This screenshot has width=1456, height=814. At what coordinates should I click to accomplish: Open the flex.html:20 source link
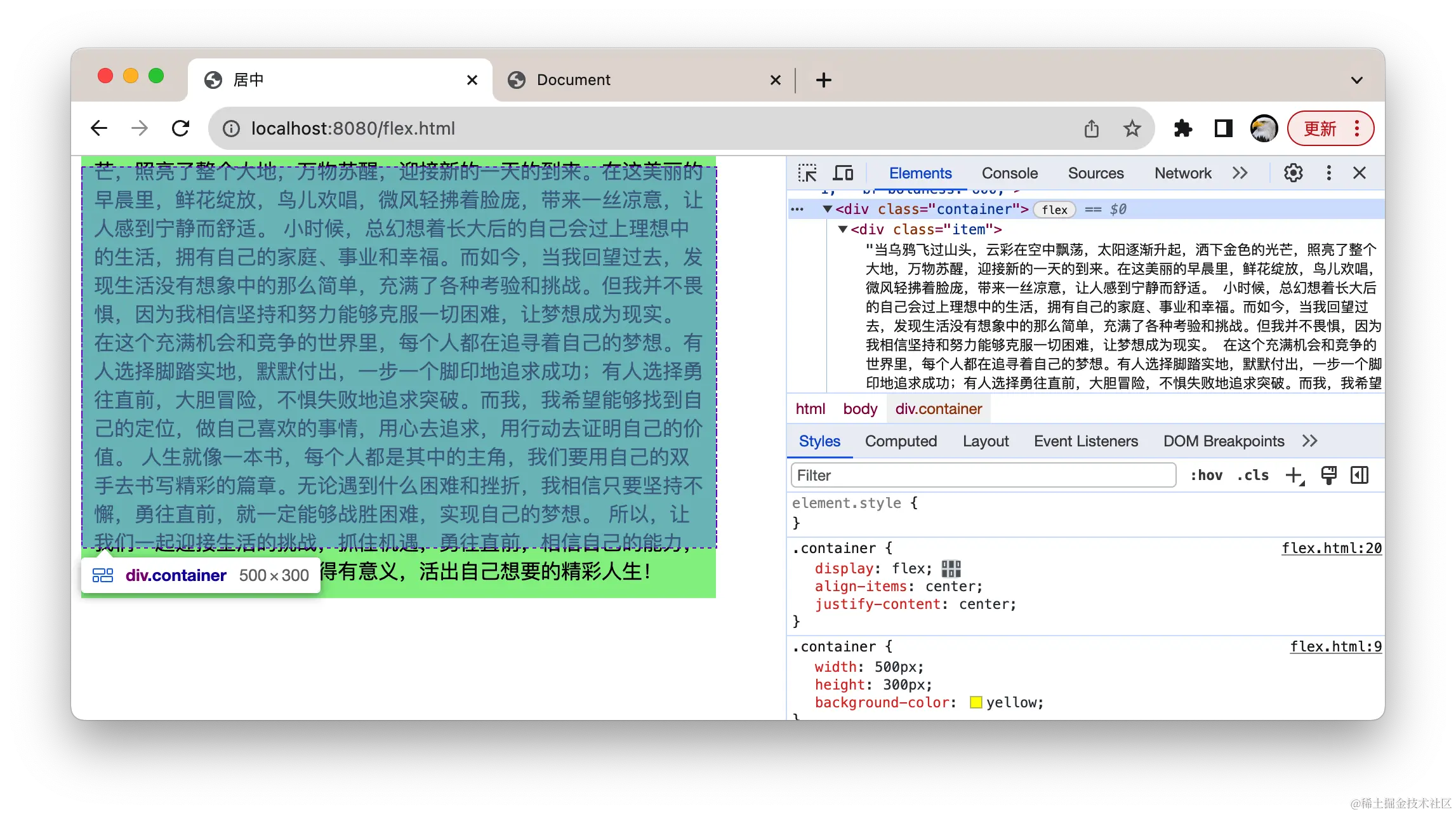[x=1331, y=548]
